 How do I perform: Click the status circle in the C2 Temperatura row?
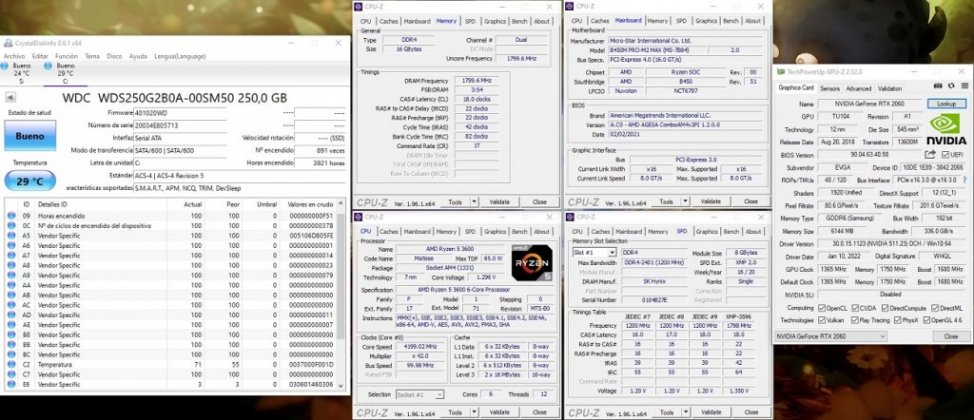pos(11,365)
